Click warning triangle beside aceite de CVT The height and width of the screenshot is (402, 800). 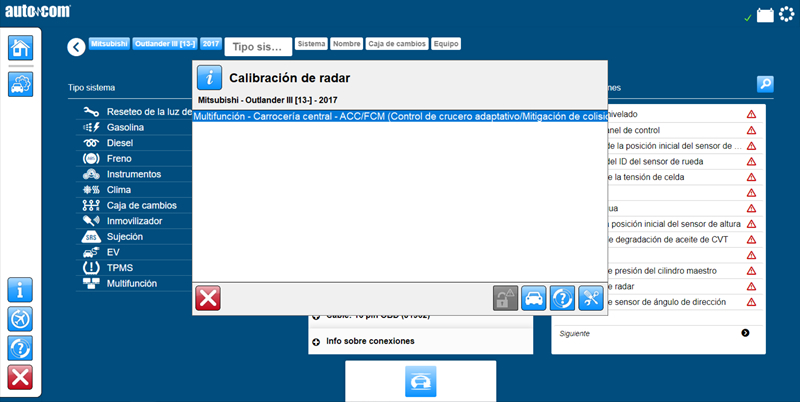point(751,240)
